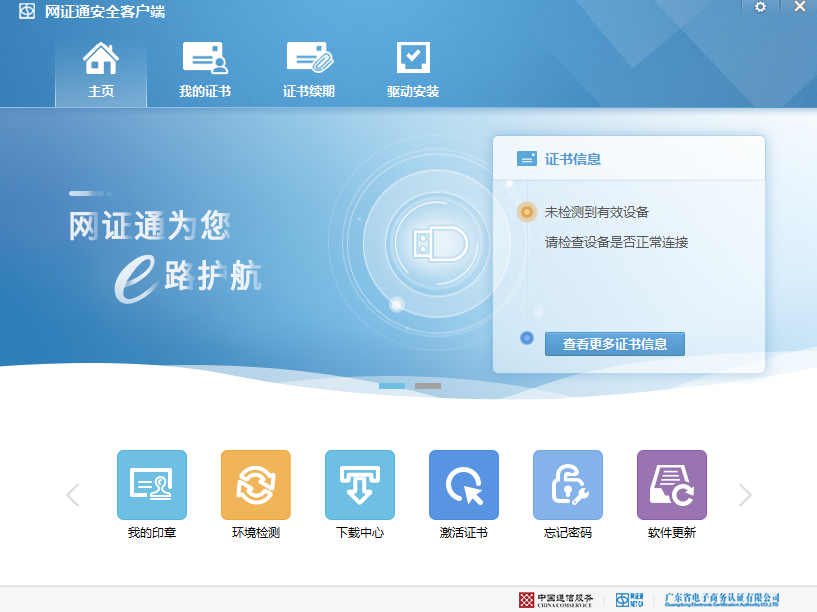817x612 pixels.
Task: Click the 中国通信服务 logo in footer
Action: tap(555, 600)
